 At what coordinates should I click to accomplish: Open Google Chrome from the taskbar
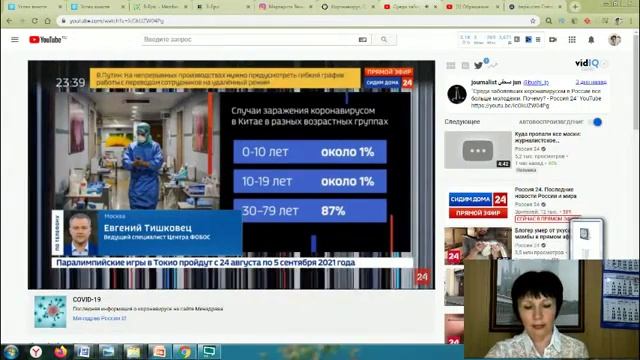[x=184, y=352]
